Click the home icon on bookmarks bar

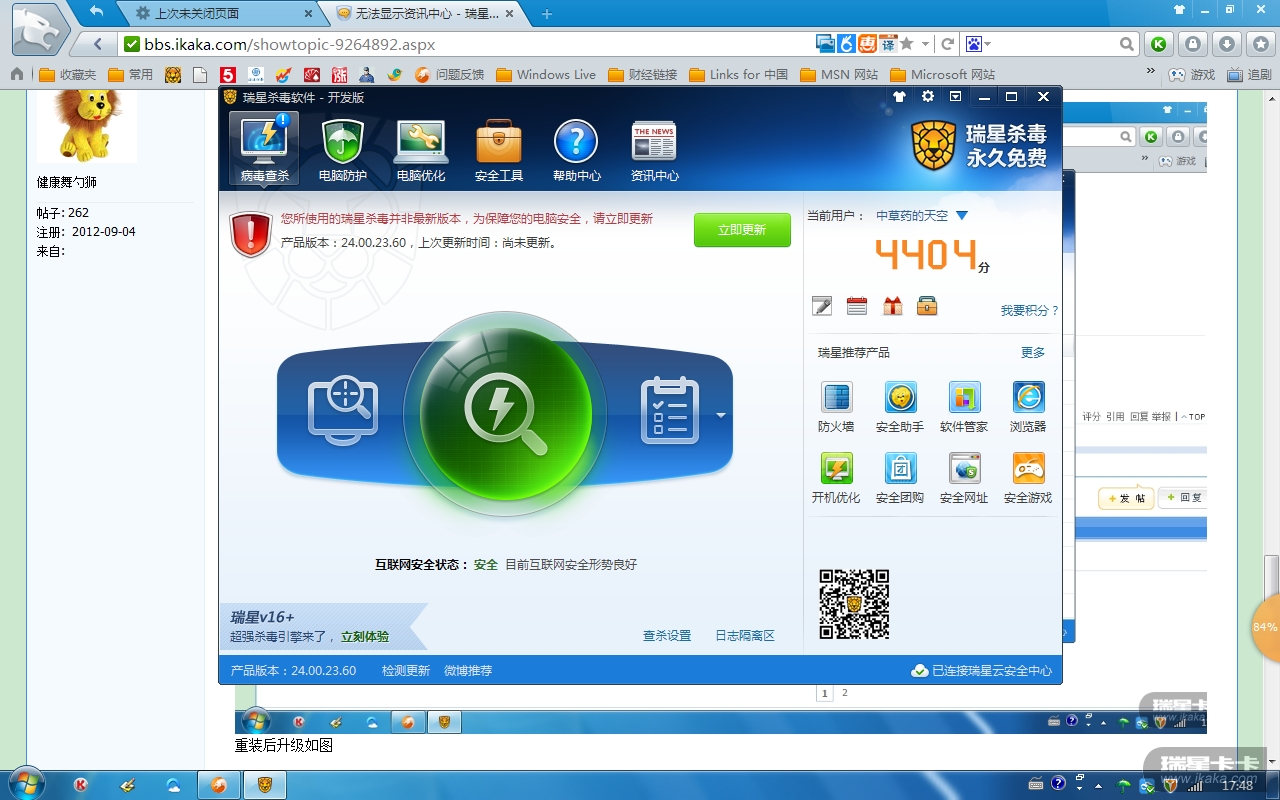17,74
